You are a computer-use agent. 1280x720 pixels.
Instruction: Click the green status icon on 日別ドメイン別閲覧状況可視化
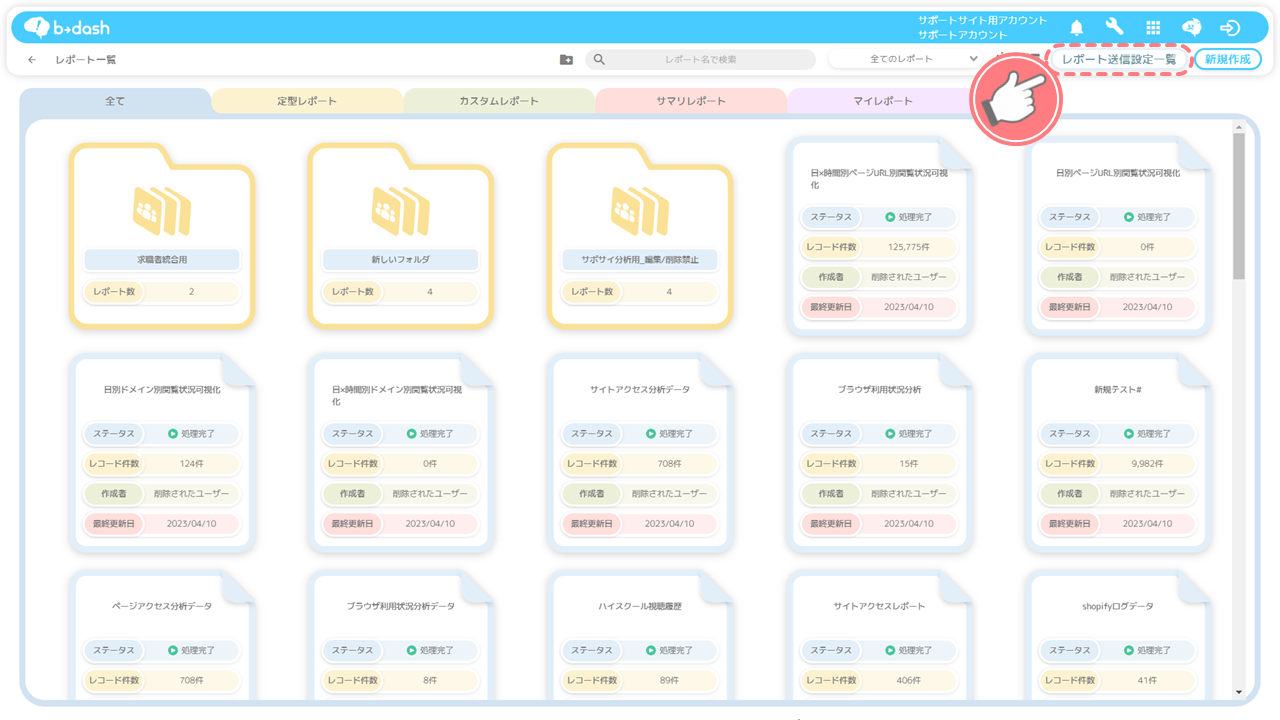[173, 434]
